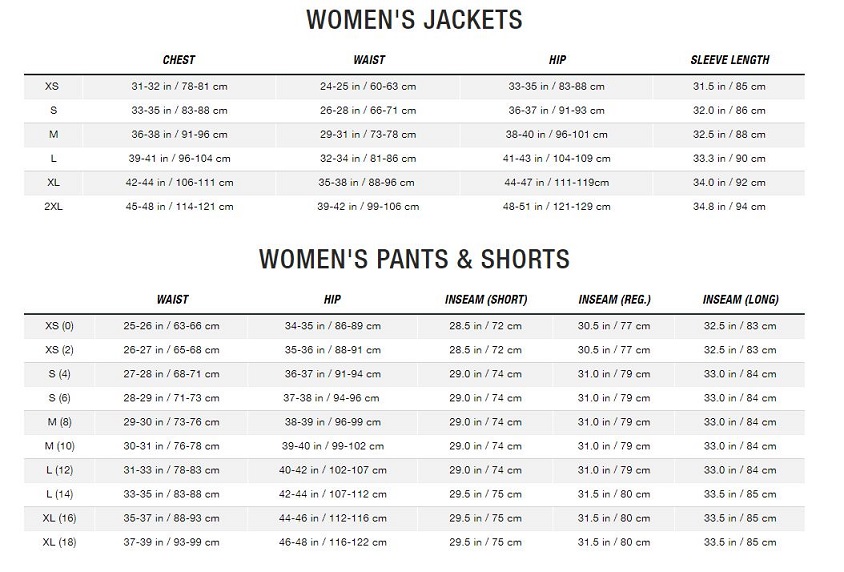Select the M (10) size row label

59,446
